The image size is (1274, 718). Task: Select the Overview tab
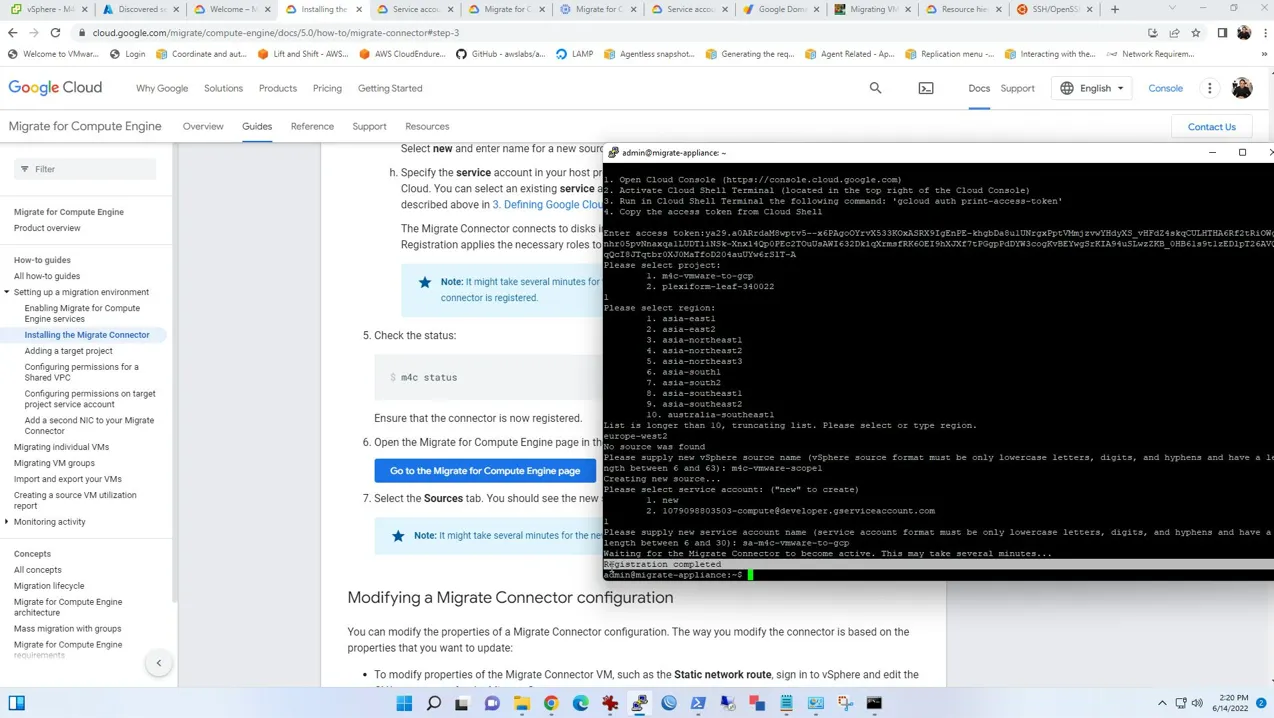tap(203, 126)
